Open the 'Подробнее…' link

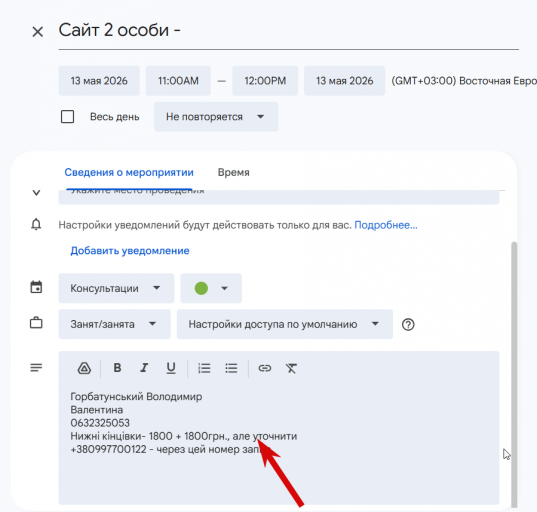[x=386, y=225]
